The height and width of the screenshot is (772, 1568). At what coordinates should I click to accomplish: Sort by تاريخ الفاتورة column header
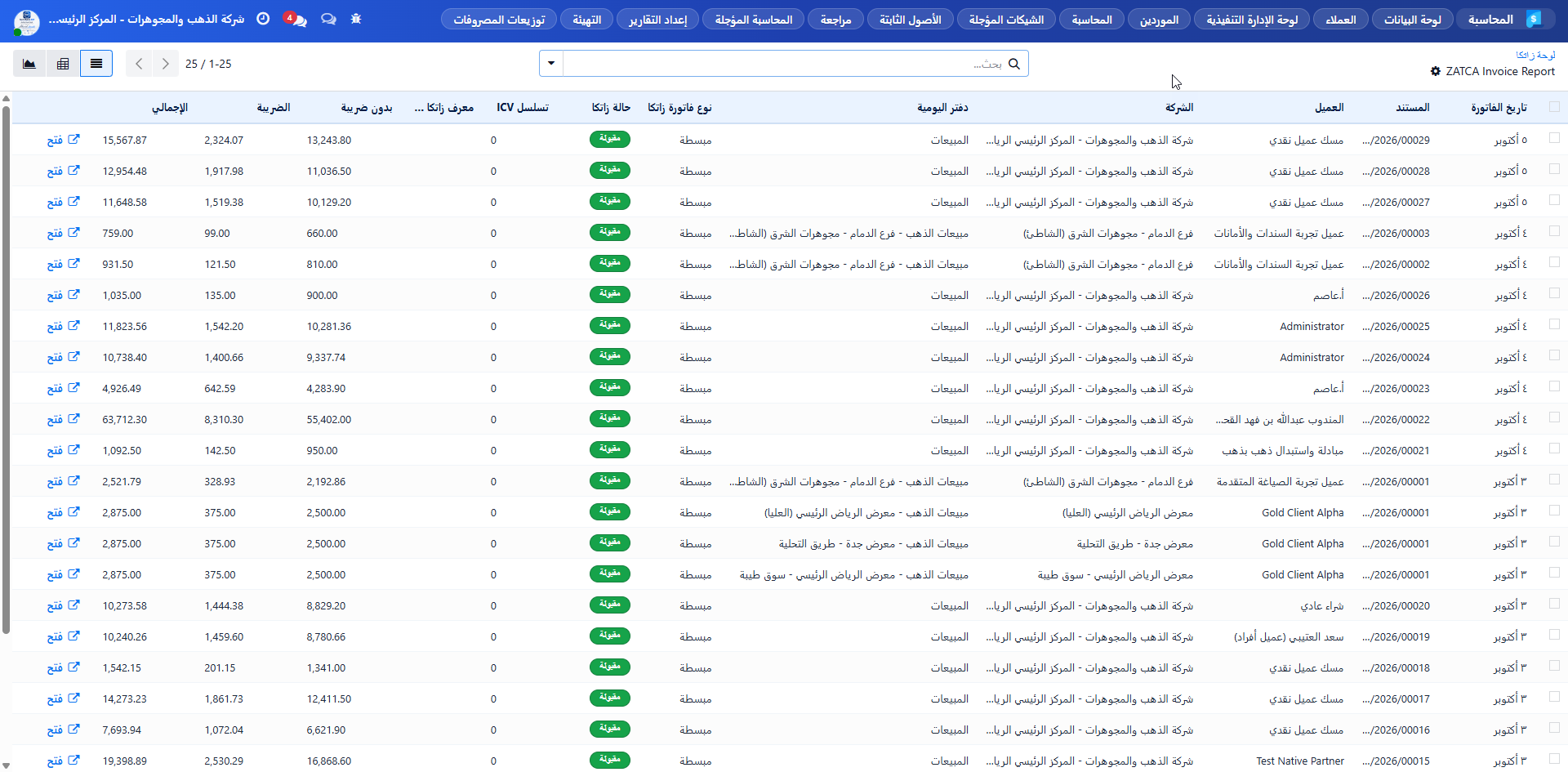[x=1499, y=108]
